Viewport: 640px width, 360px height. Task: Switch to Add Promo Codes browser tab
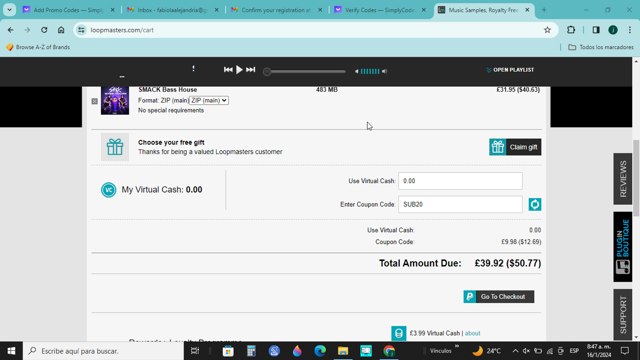click(68, 10)
